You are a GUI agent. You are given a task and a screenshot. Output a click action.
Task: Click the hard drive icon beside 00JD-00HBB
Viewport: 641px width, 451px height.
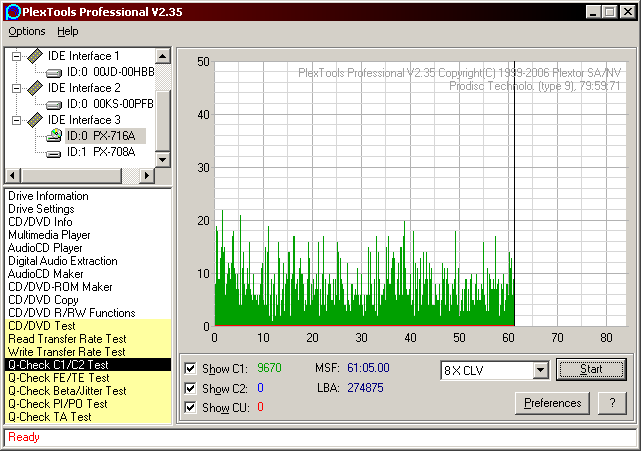tap(54, 73)
